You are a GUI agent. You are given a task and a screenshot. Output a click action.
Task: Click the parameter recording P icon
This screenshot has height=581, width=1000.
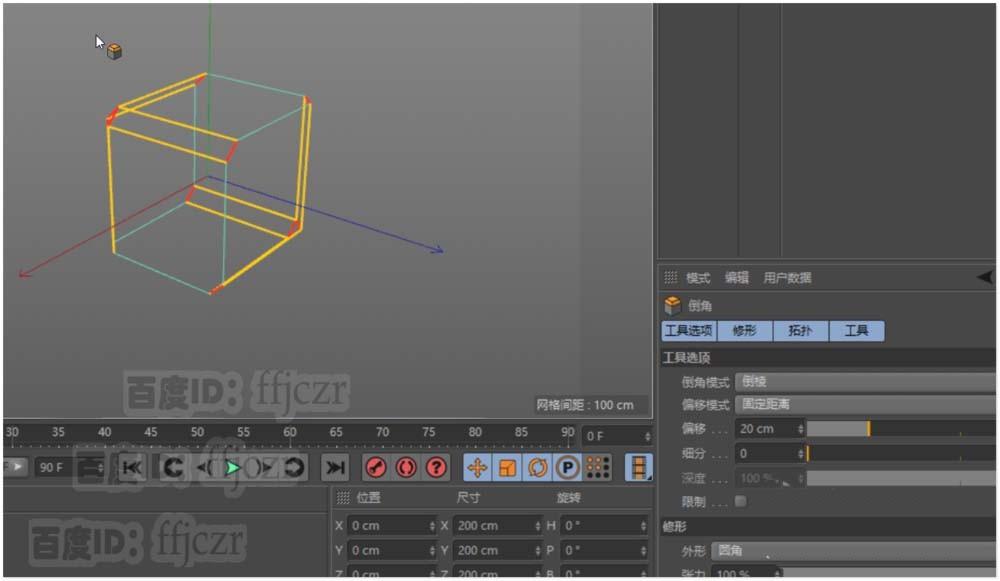click(x=568, y=467)
